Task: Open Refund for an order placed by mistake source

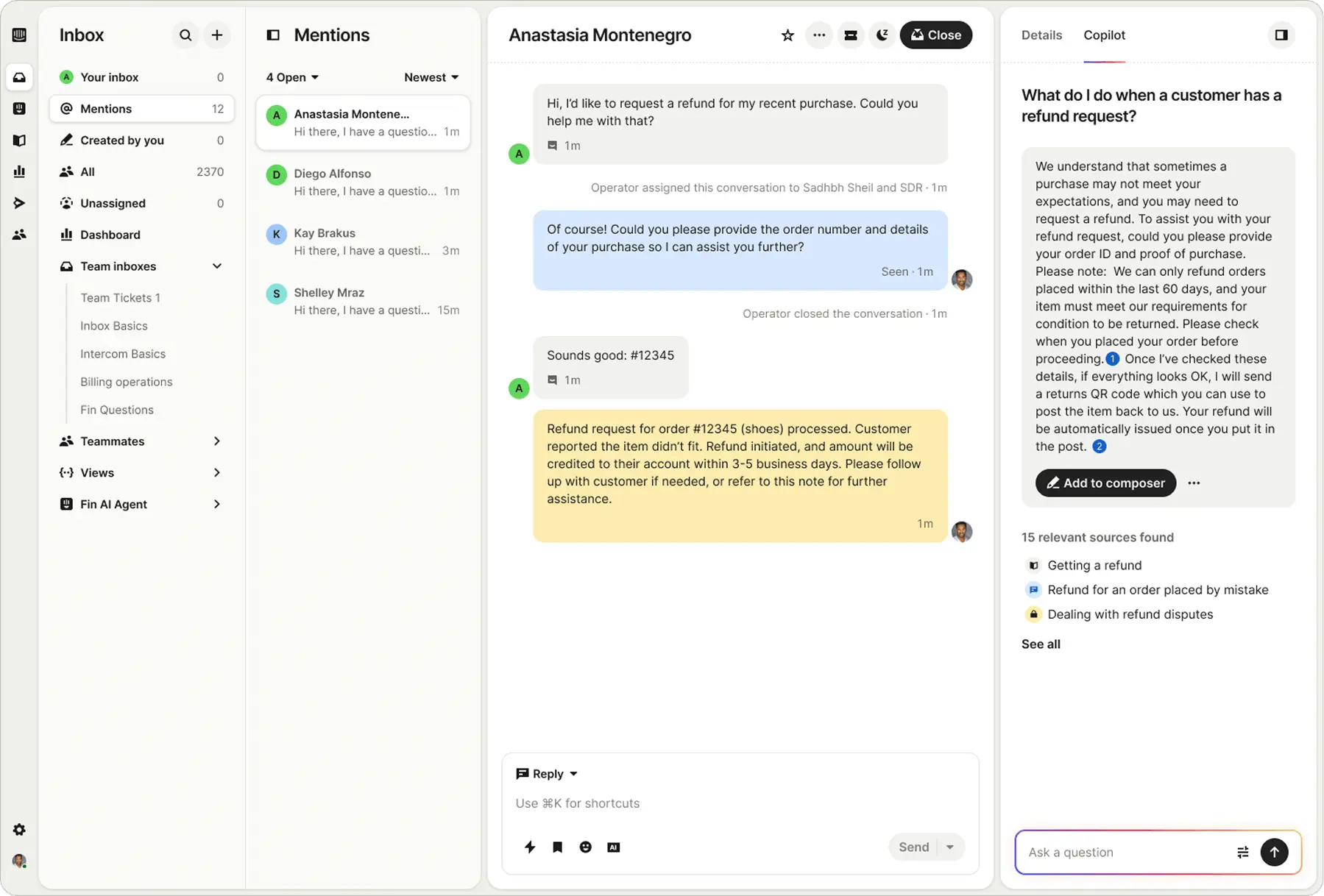Action: 1147,590
